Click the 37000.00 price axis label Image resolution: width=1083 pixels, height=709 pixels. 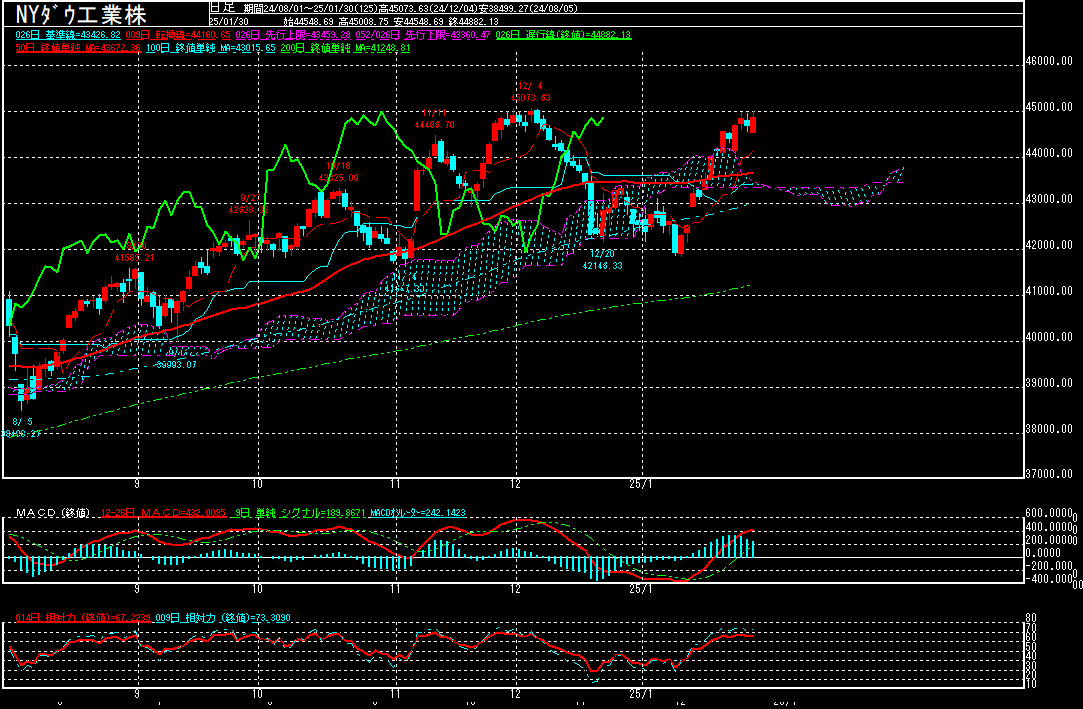tap(1049, 474)
